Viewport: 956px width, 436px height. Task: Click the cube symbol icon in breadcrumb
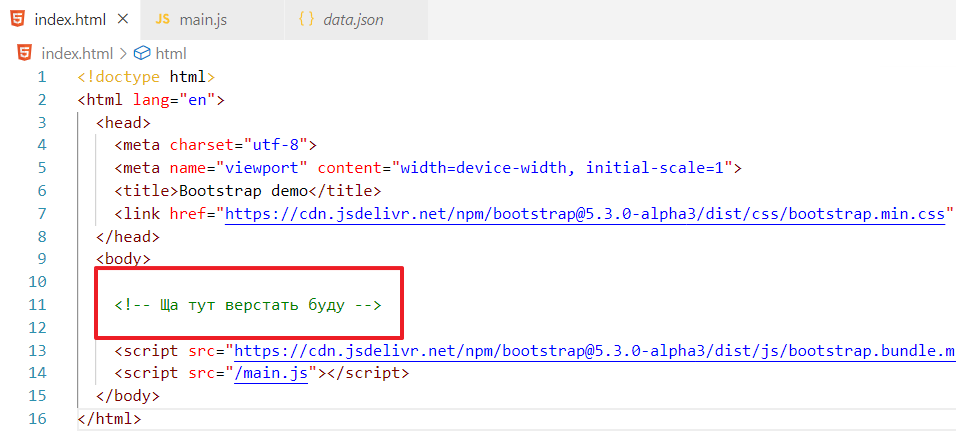[142, 54]
